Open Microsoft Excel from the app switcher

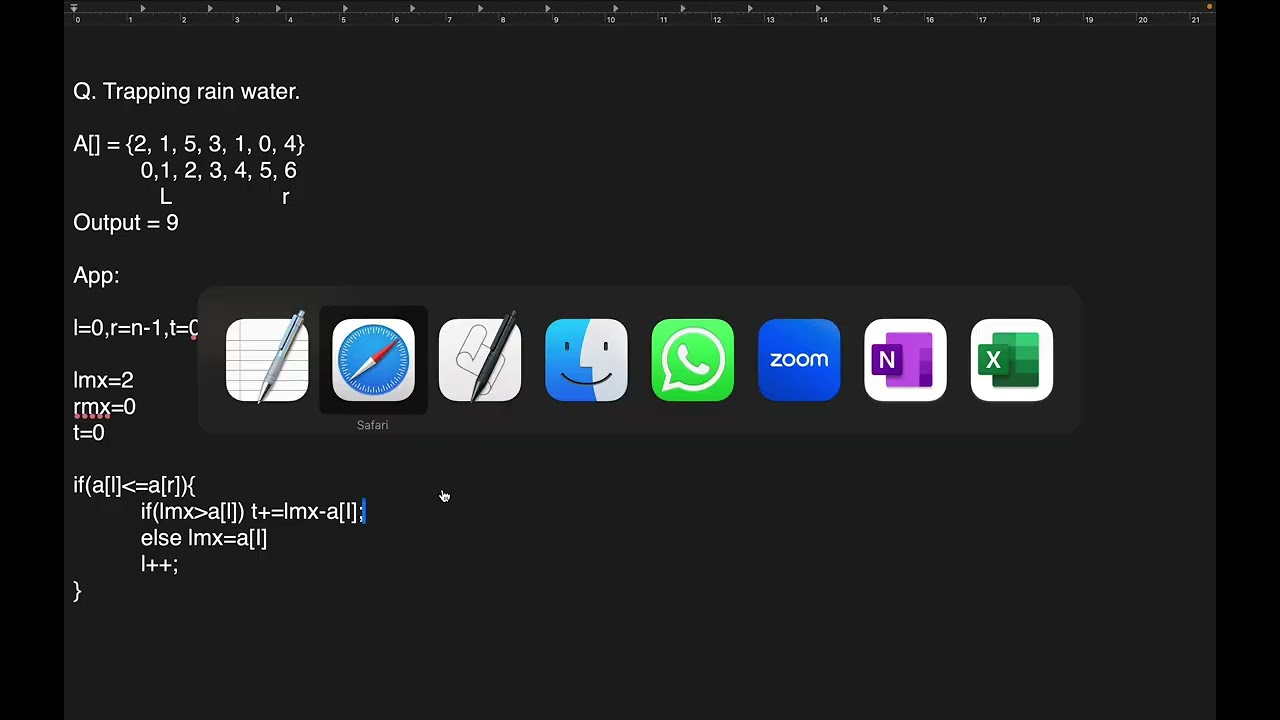1012,359
